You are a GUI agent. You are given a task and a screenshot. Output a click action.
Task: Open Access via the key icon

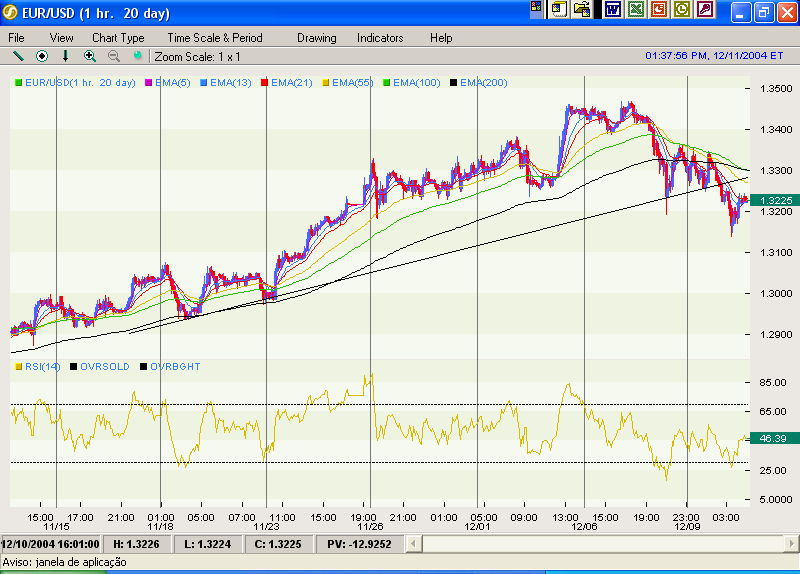(705, 10)
